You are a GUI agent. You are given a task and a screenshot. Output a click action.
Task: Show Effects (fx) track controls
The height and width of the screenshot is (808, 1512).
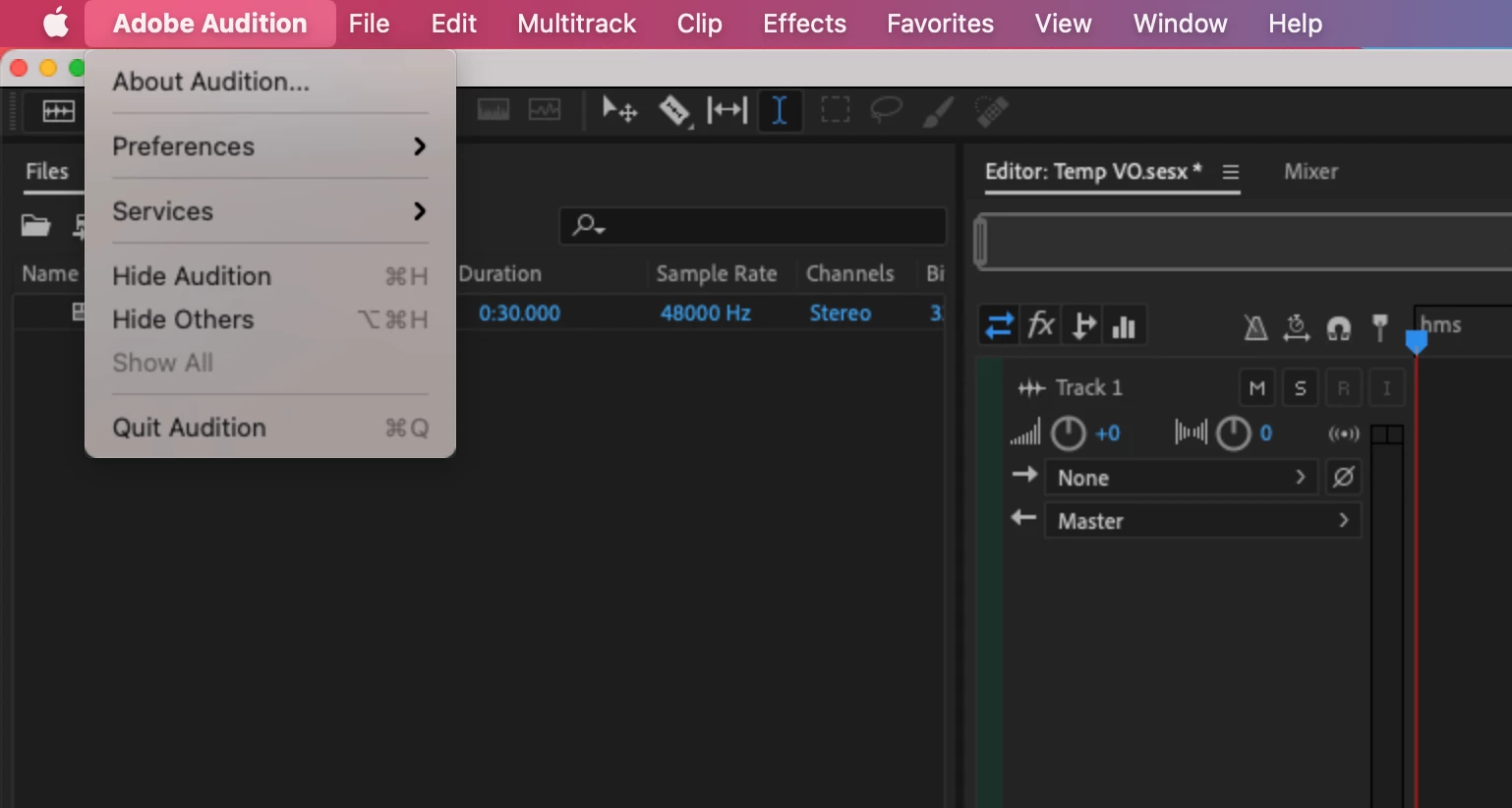[1041, 325]
